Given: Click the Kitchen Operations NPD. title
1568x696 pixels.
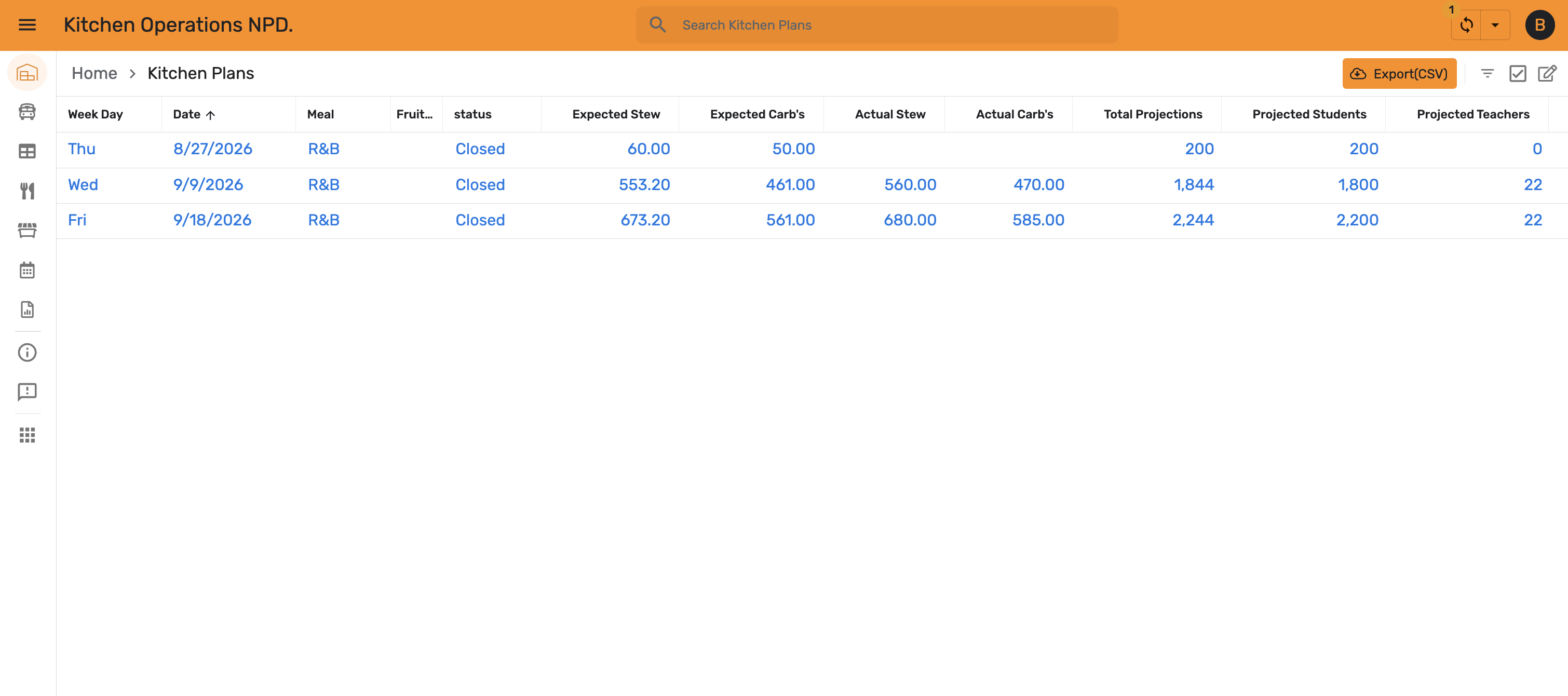Looking at the screenshot, I should pyautogui.click(x=179, y=25).
